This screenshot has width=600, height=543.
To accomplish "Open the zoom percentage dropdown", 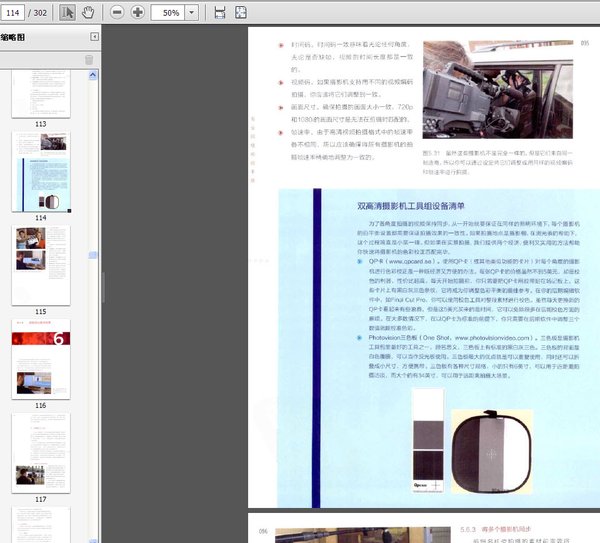I will point(194,13).
